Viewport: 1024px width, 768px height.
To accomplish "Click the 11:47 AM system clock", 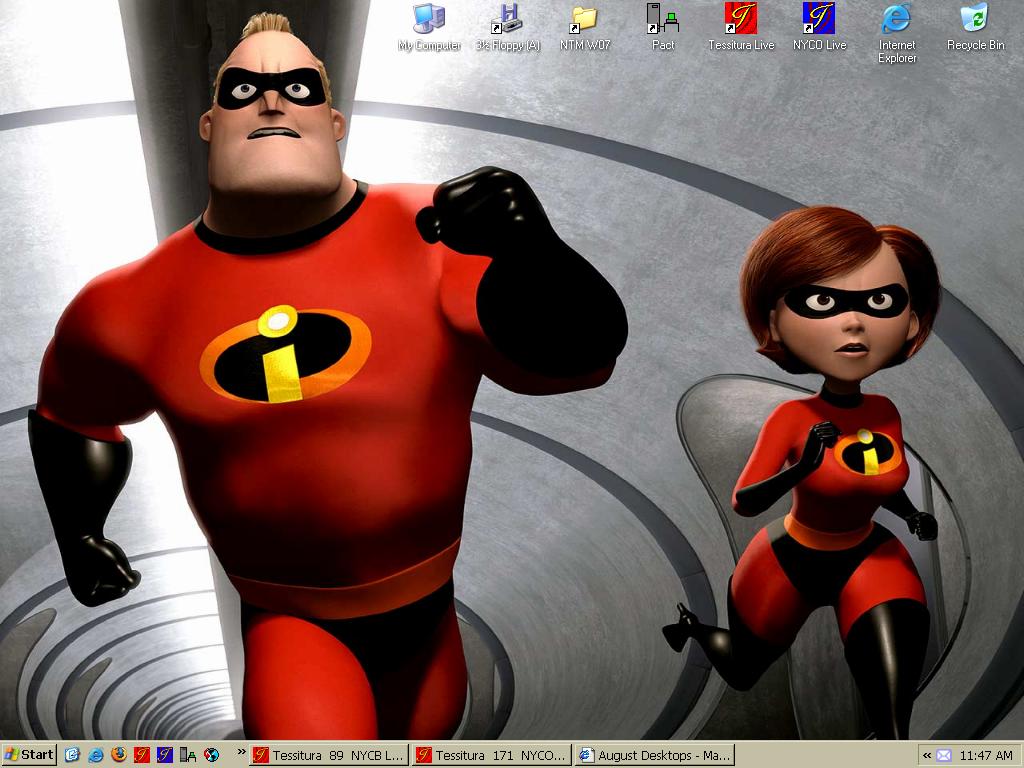I will click(985, 756).
